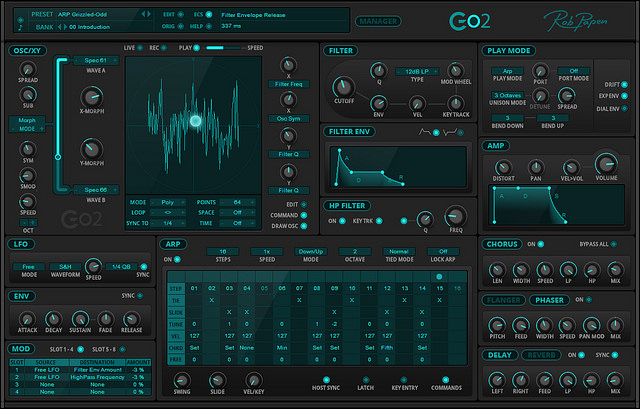
Task: Click the amp Pan knob
Action: [x=536, y=167]
